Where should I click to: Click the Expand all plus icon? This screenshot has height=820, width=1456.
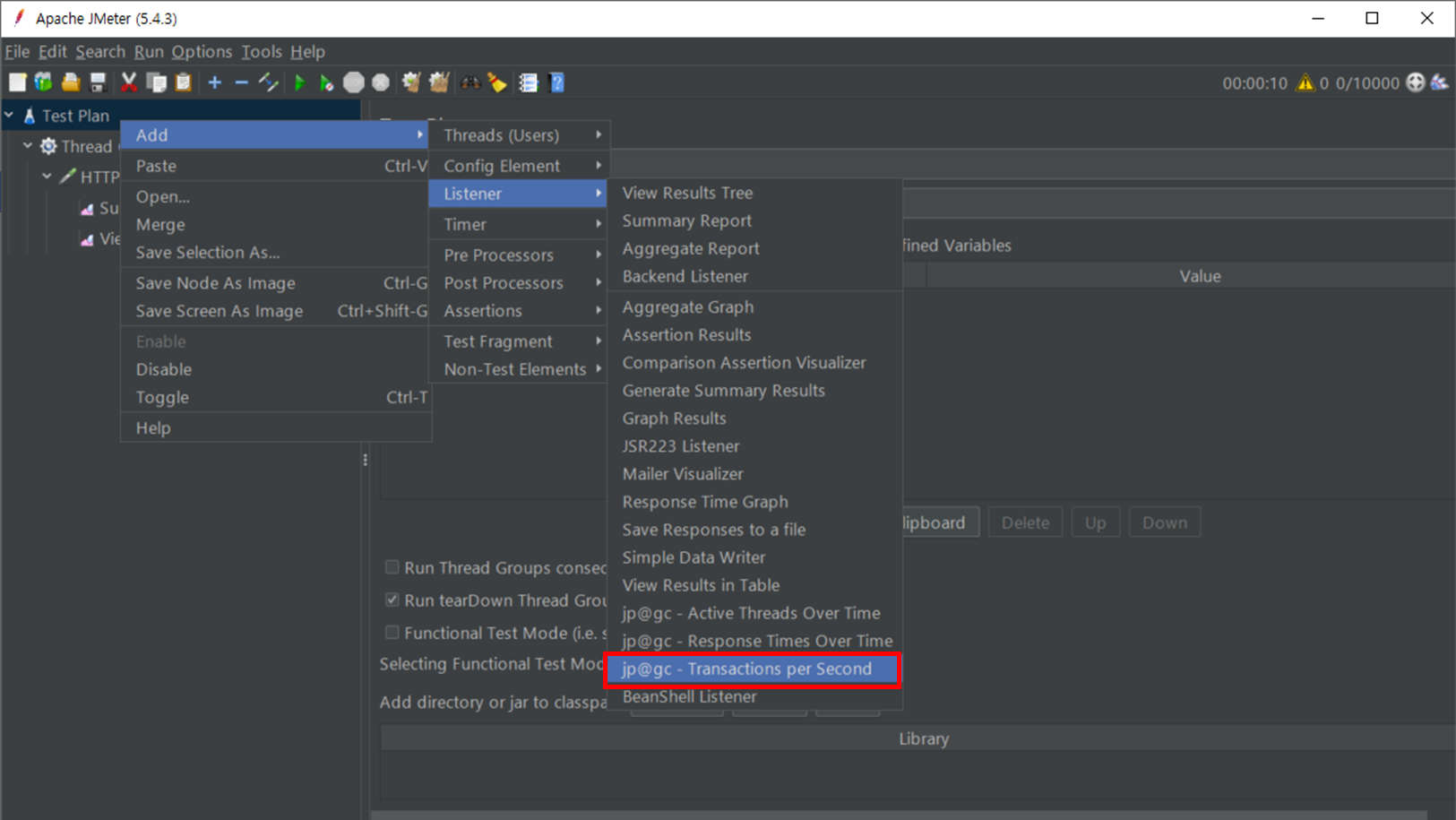click(x=215, y=82)
